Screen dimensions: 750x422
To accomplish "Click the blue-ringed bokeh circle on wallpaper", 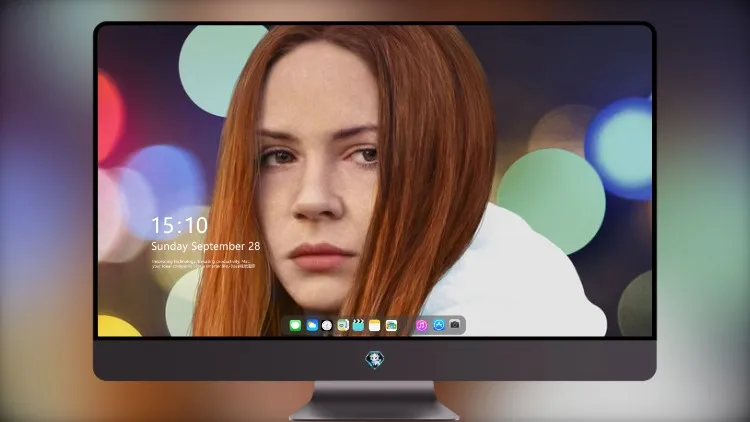I will click(x=620, y=148).
